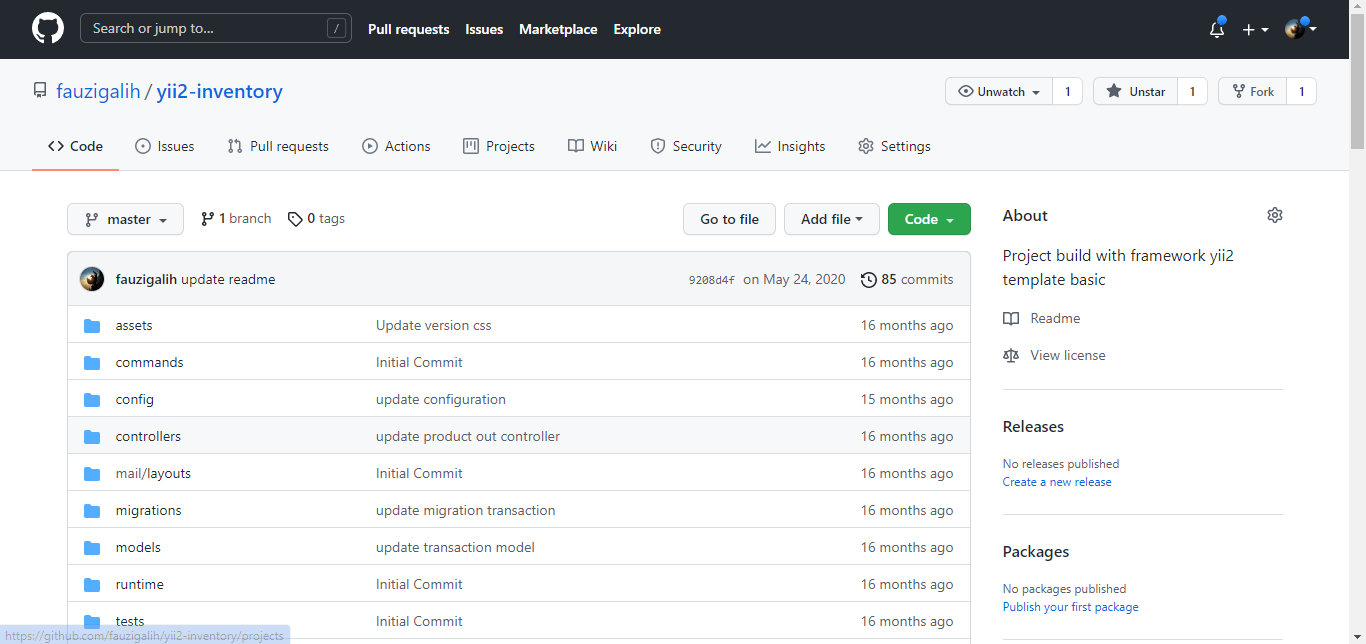Click the About settings gear icon
This screenshot has height=644, width=1366.
(1274, 215)
